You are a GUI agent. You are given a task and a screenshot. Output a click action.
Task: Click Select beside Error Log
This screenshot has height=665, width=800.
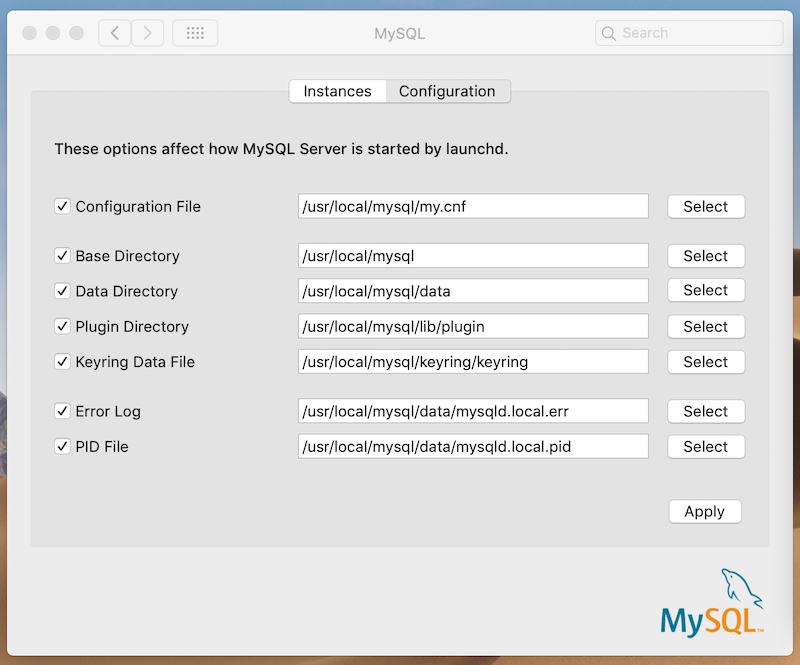click(706, 411)
